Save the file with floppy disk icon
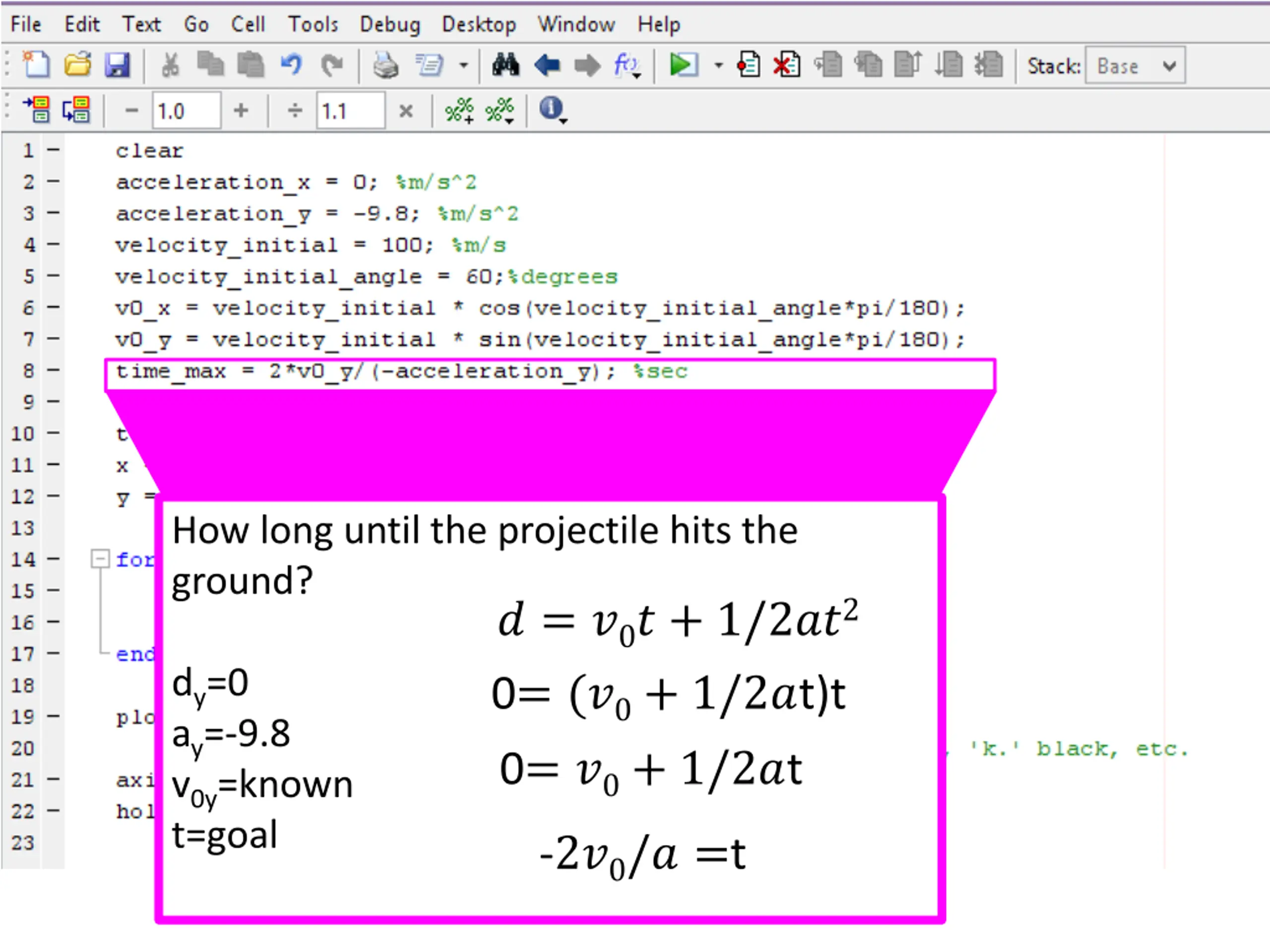Screen dimensions: 1270x952 [x=117, y=65]
